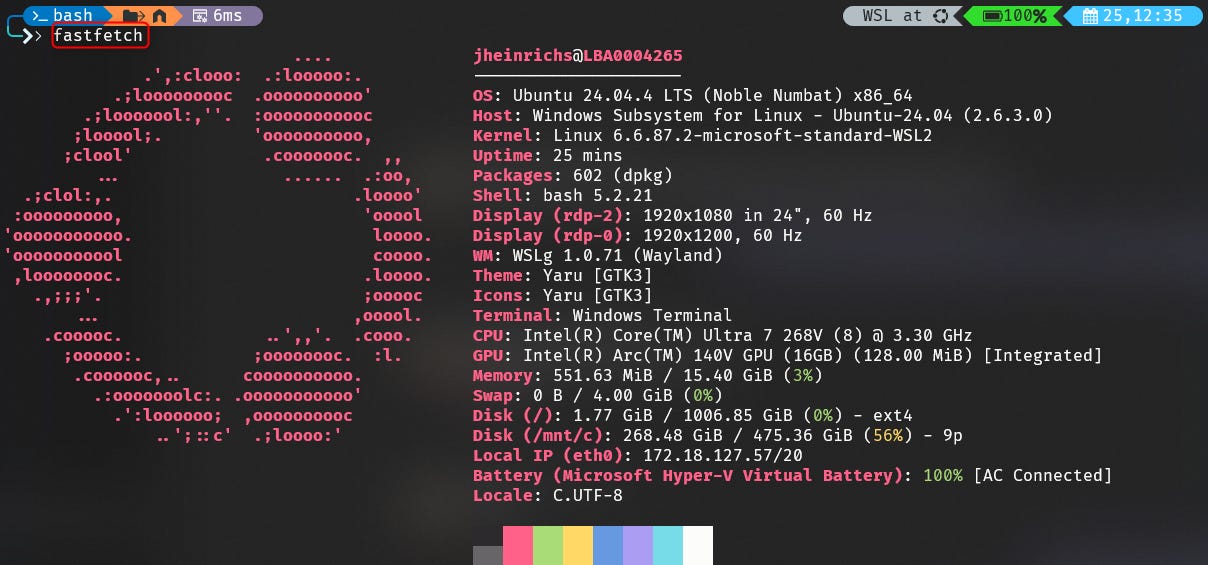Click the battery icon beside 100%
The height and width of the screenshot is (565, 1208).
992,15
